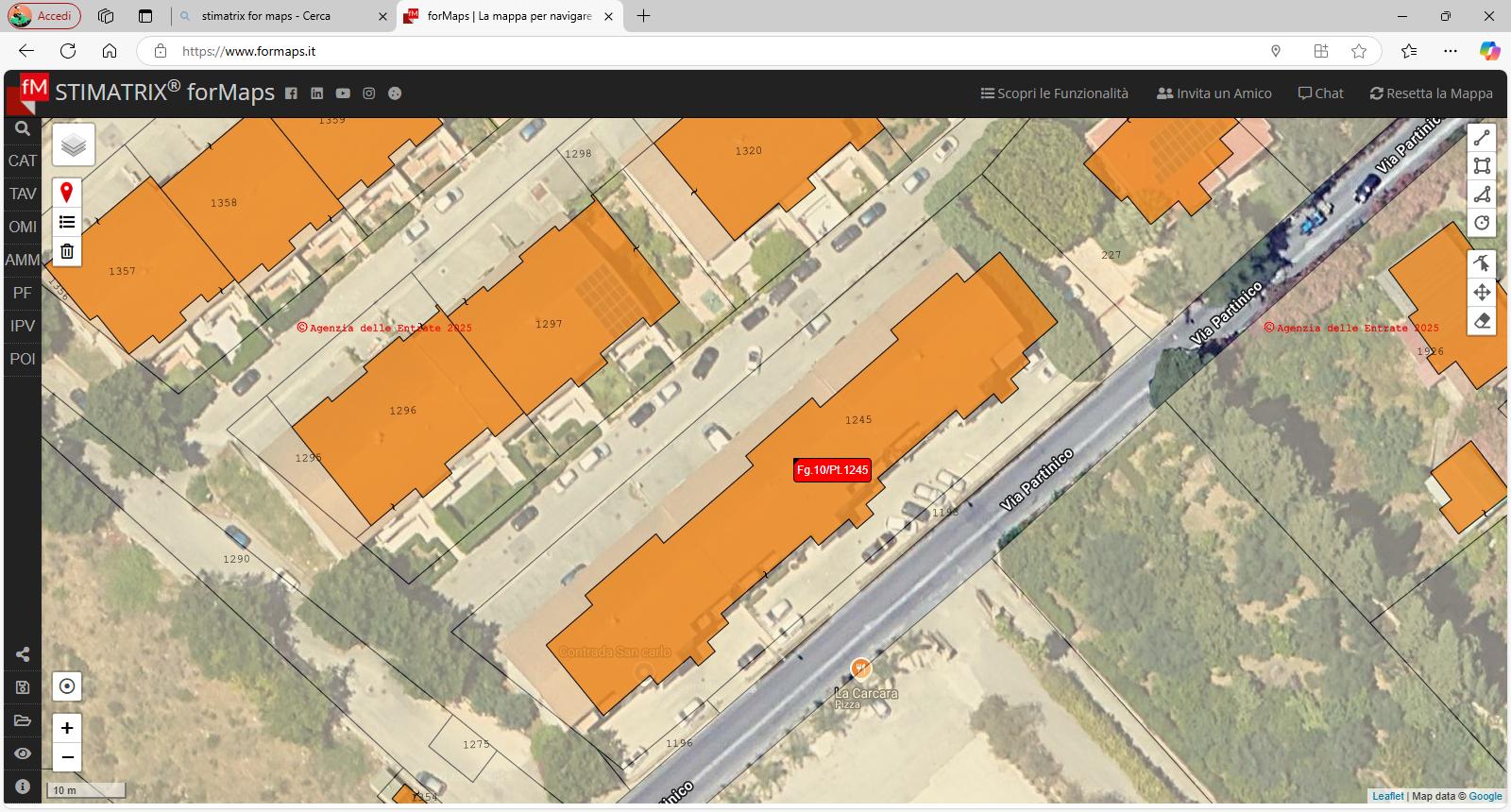Viewport: 1511px width, 812px height.
Task: Open Scopri le Funzionalità link
Action: [1054, 93]
